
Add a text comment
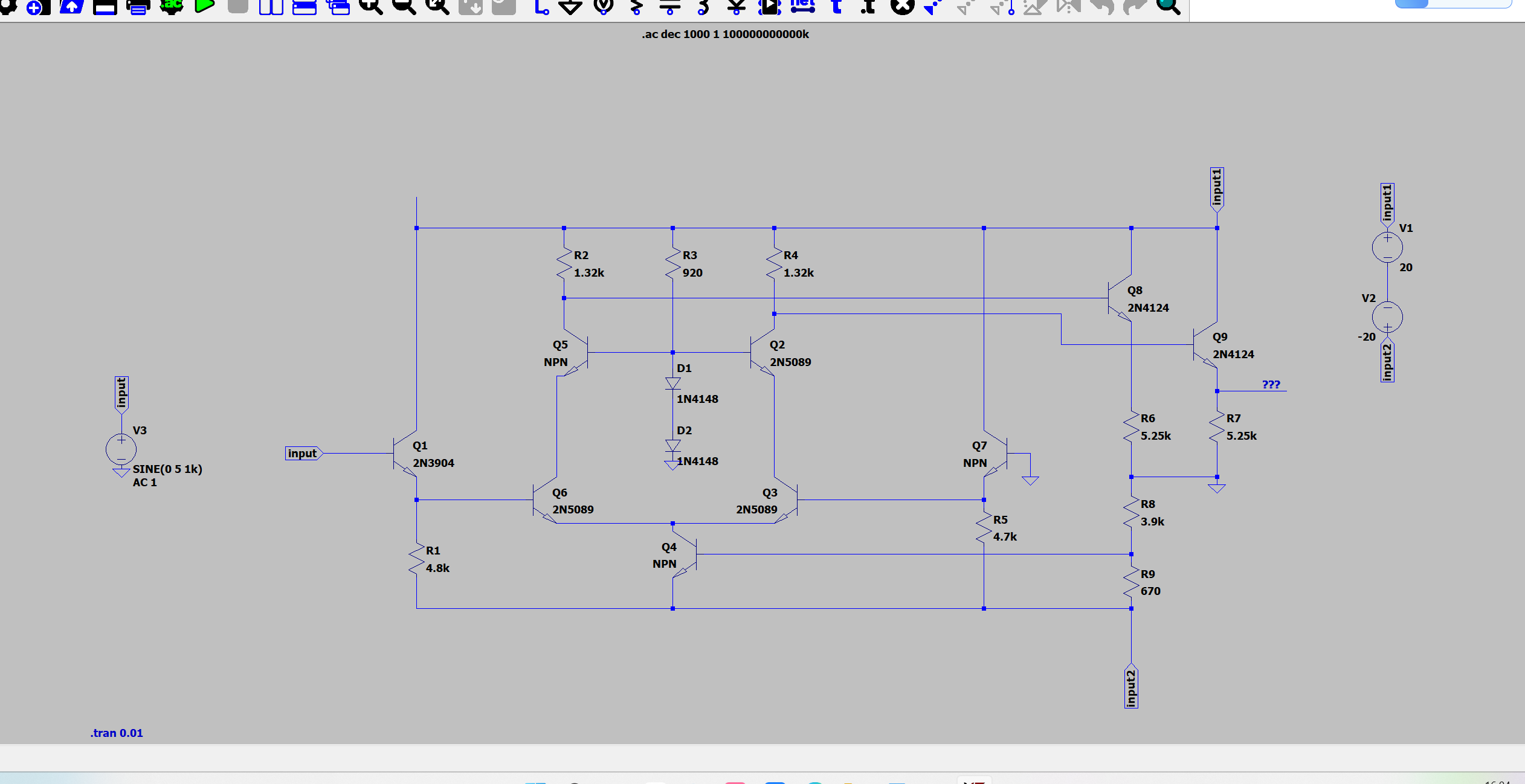pyautogui.click(x=837, y=6)
